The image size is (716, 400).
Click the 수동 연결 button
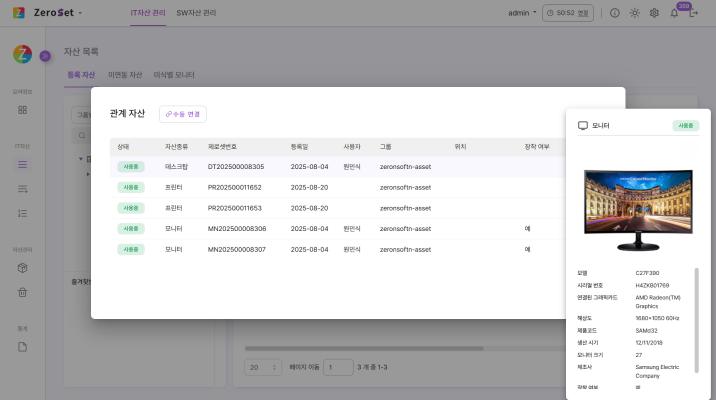(x=183, y=114)
